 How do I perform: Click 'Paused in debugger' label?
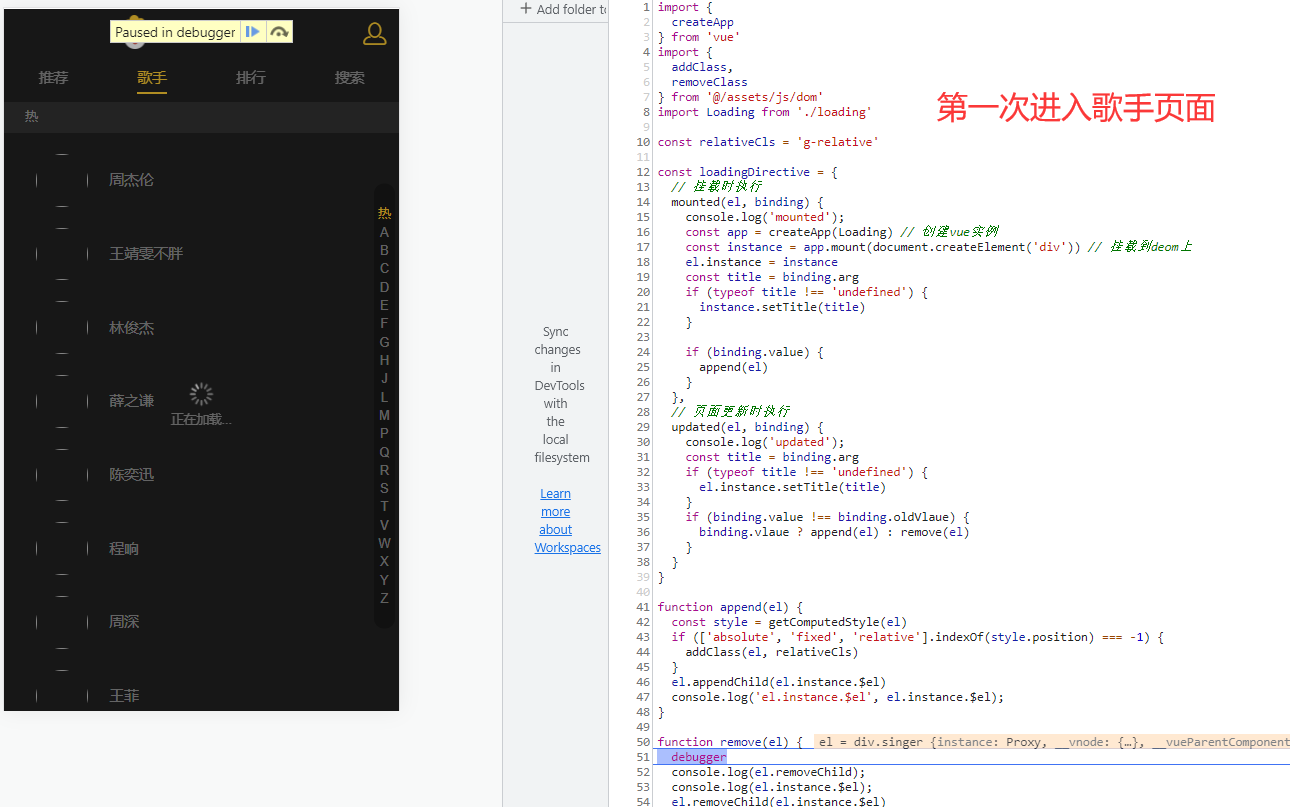(x=175, y=32)
